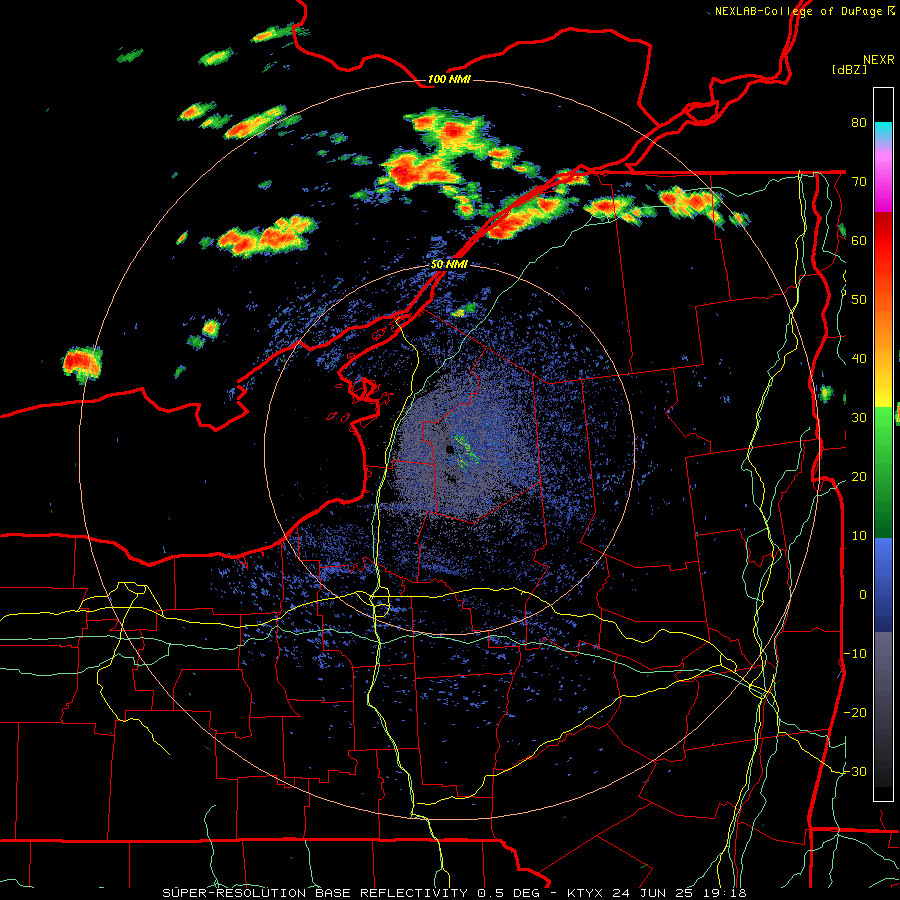This screenshot has width=900, height=900.
Task: Click the -30 value on the dBZ scale
Action: click(855, 771)
